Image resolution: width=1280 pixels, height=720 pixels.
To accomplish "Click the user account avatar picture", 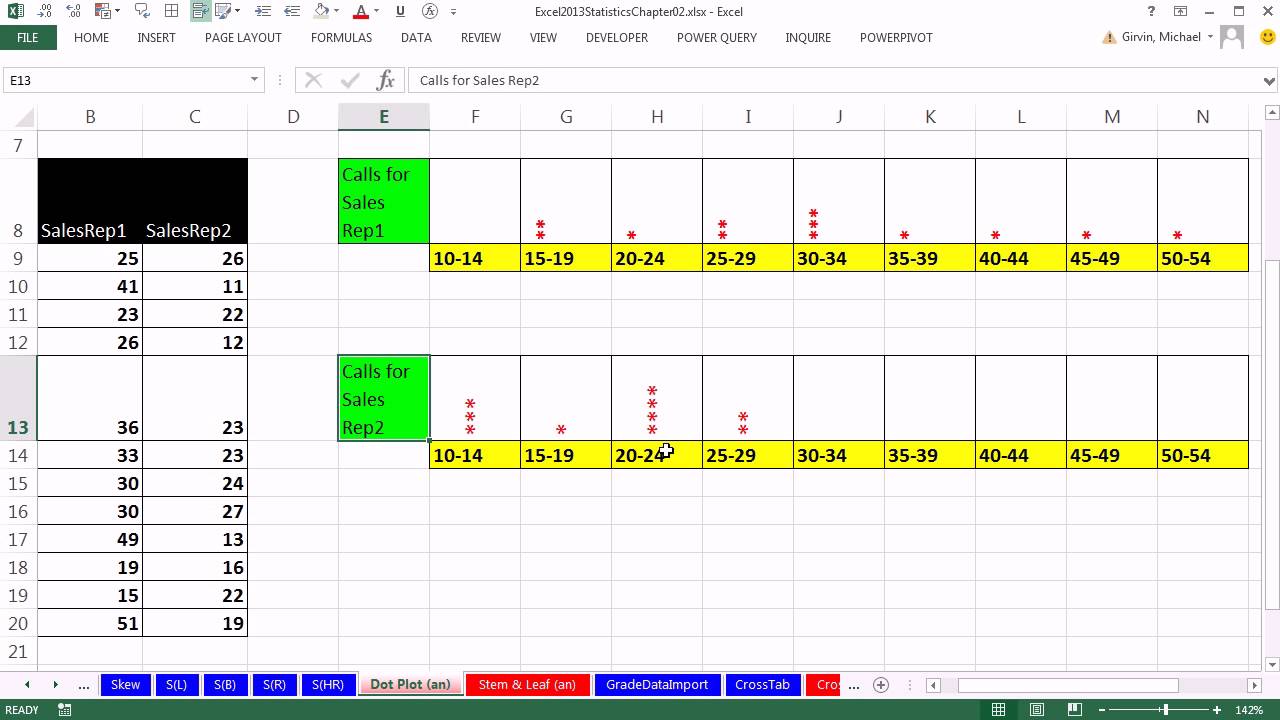I will (x=1233, y=37).
